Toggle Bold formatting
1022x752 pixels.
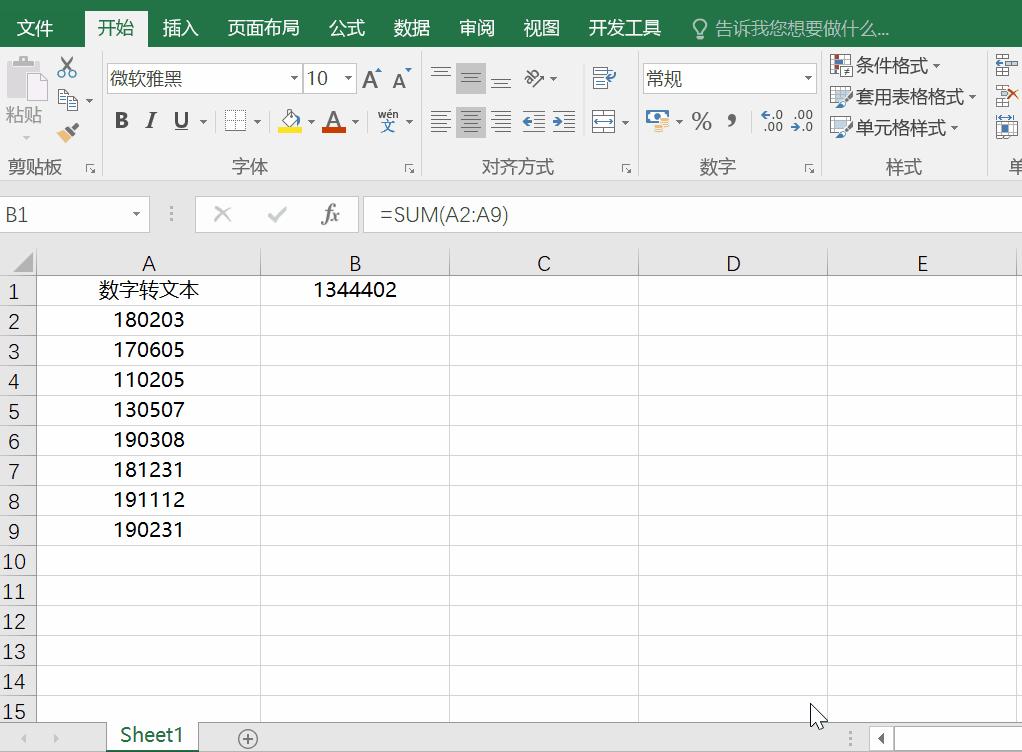click(122, 121)
